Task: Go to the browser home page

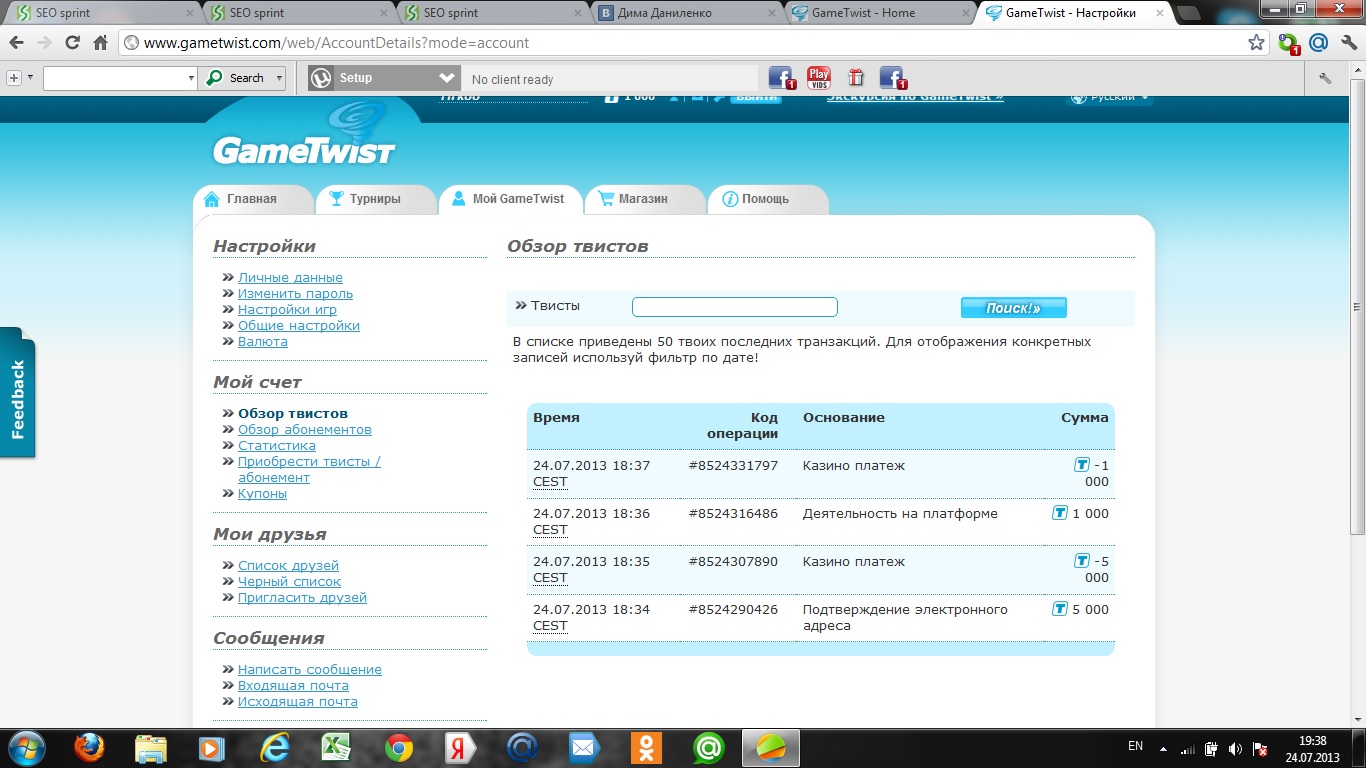Action: 100,43
